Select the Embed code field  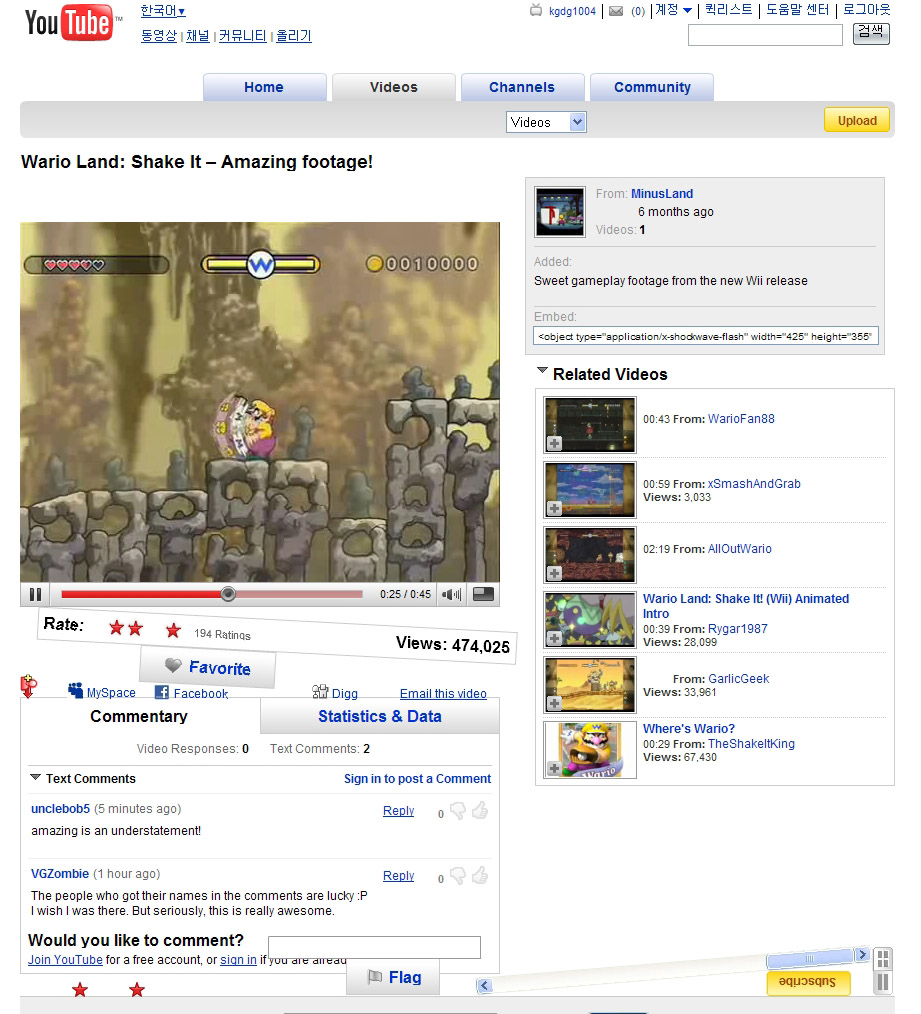pos(706,336)
